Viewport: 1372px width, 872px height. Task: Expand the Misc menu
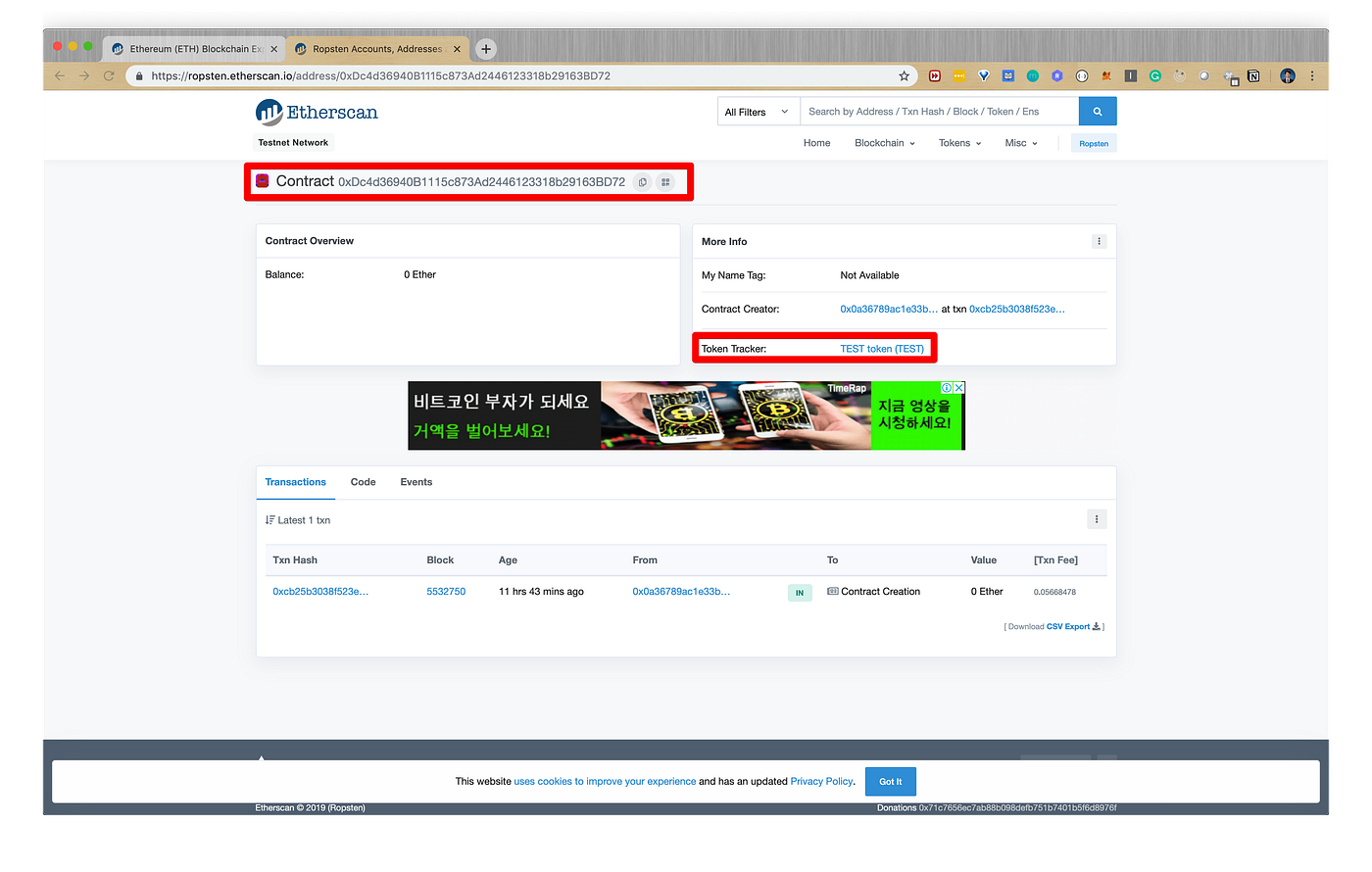[1020, 143]
